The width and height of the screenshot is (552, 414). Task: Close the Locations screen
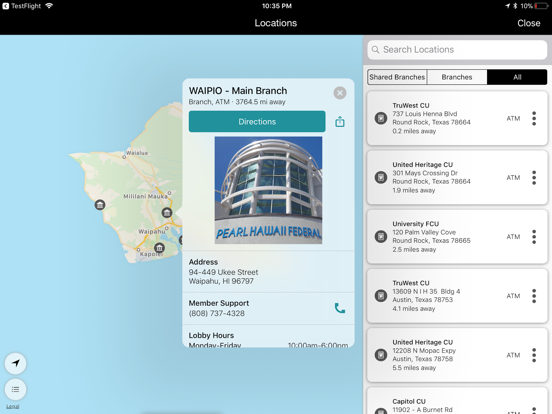(528, 23)
